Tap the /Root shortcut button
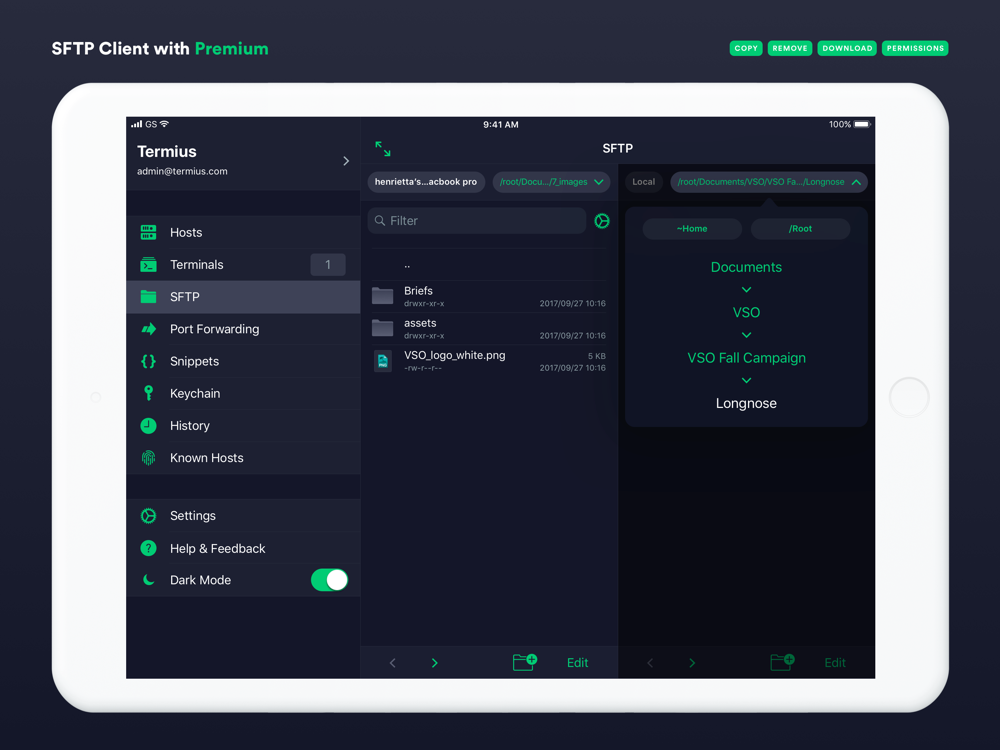Screen dimensions: 1000x750 [x=800, y=228]
